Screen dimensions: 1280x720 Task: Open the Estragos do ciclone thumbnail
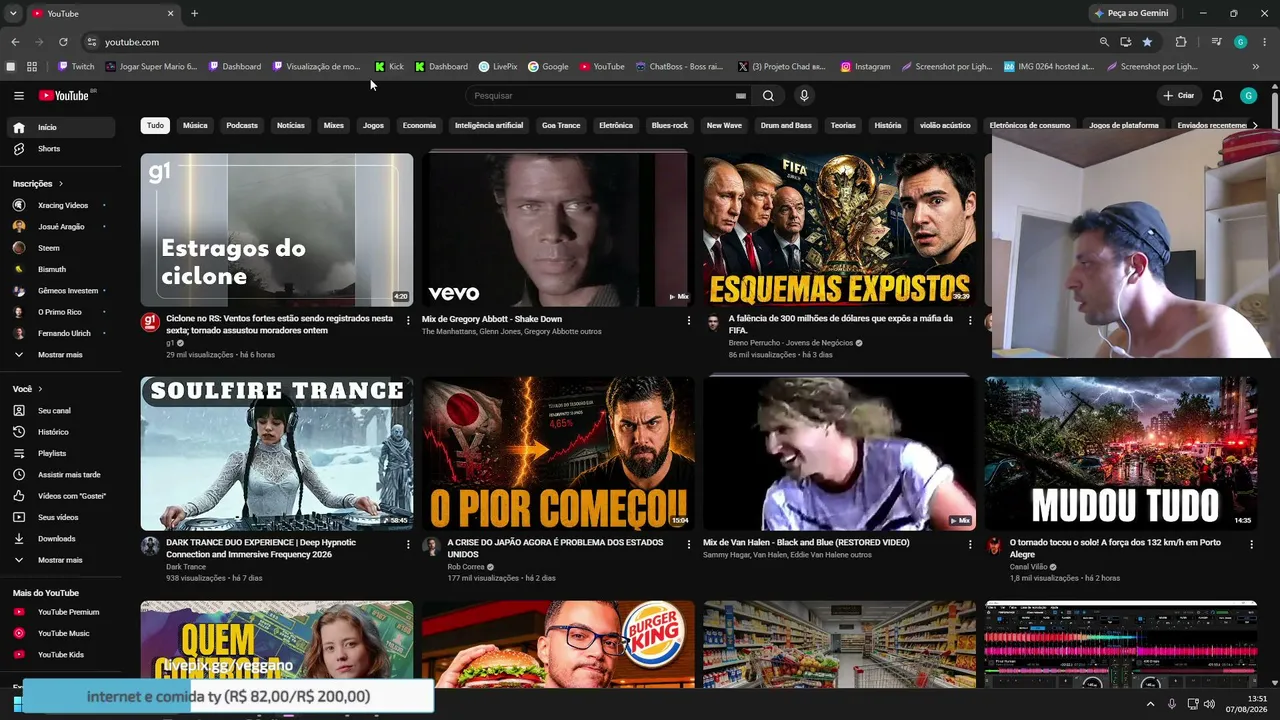(x=277, y=230)
